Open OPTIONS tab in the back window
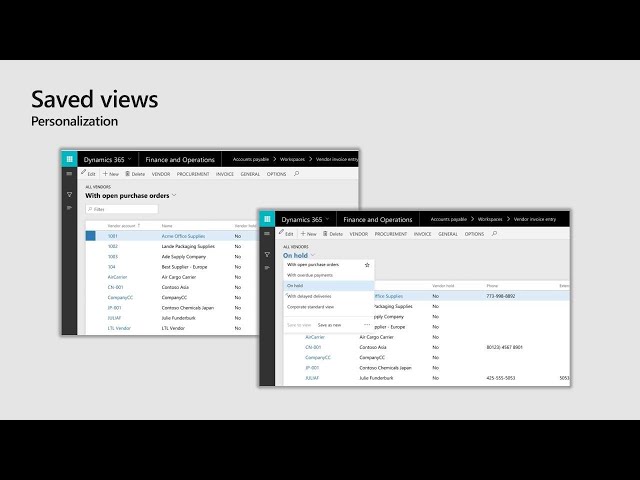 [x=276, y=174]
